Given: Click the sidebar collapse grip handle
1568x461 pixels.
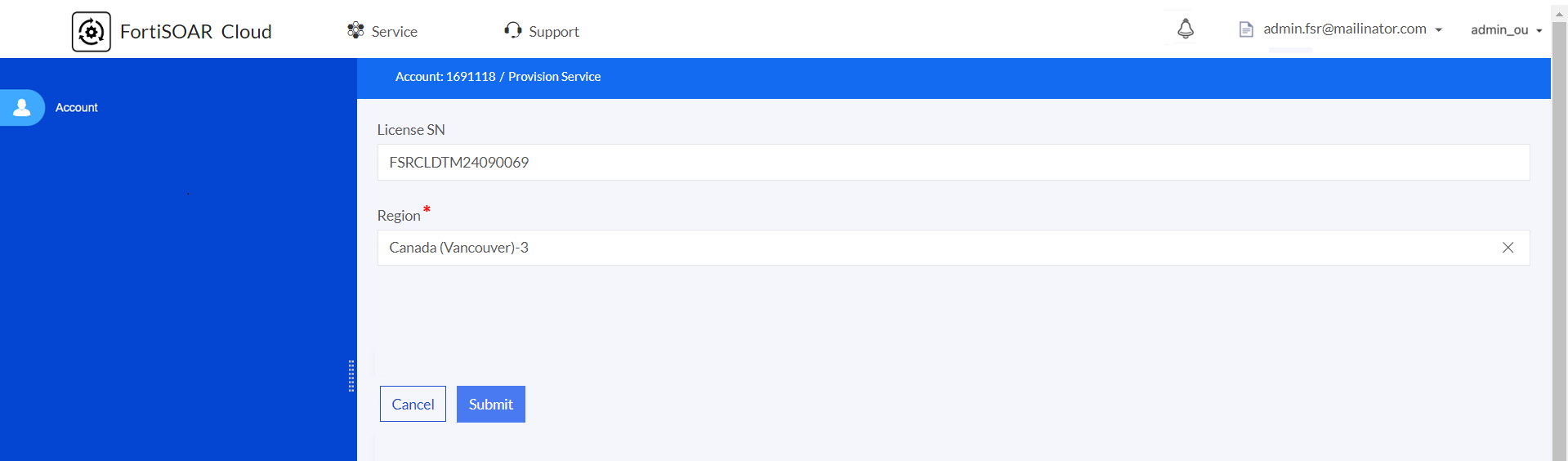Looking at the screenshot, I should click(351, 376).
